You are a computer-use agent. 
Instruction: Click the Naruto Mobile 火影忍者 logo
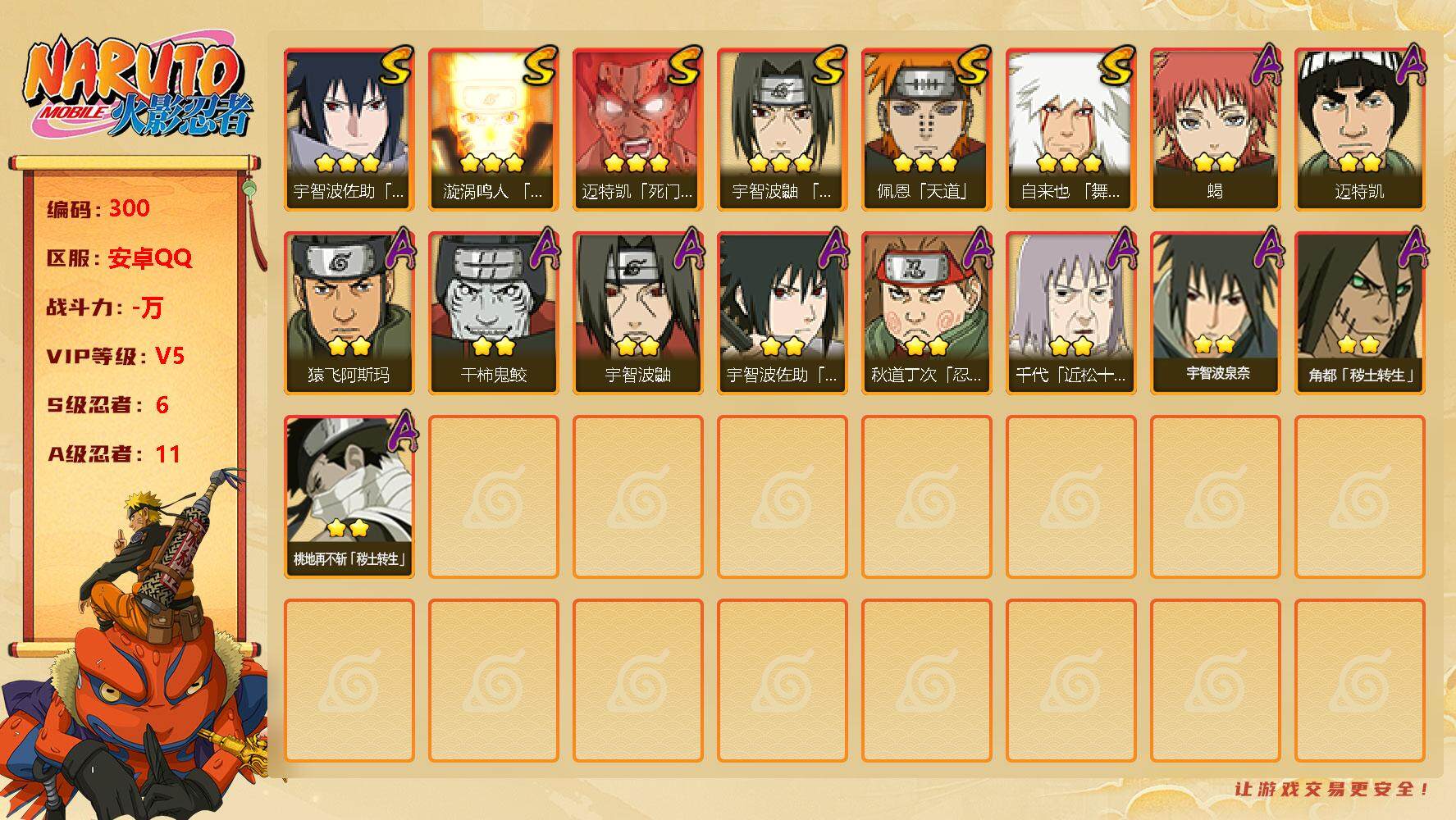(x=138, y=89)
